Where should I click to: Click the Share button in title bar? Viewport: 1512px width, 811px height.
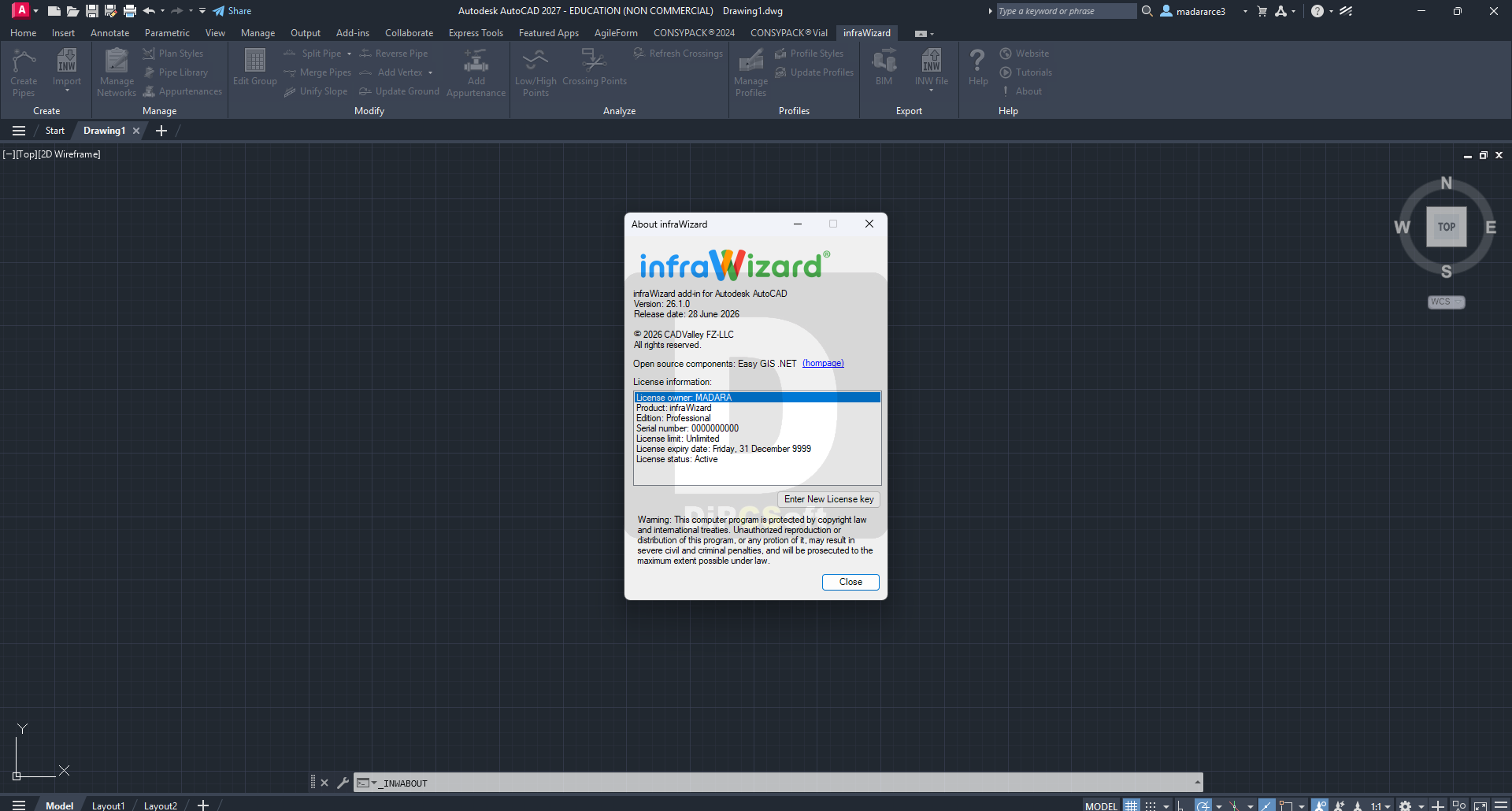coord(232,11)
